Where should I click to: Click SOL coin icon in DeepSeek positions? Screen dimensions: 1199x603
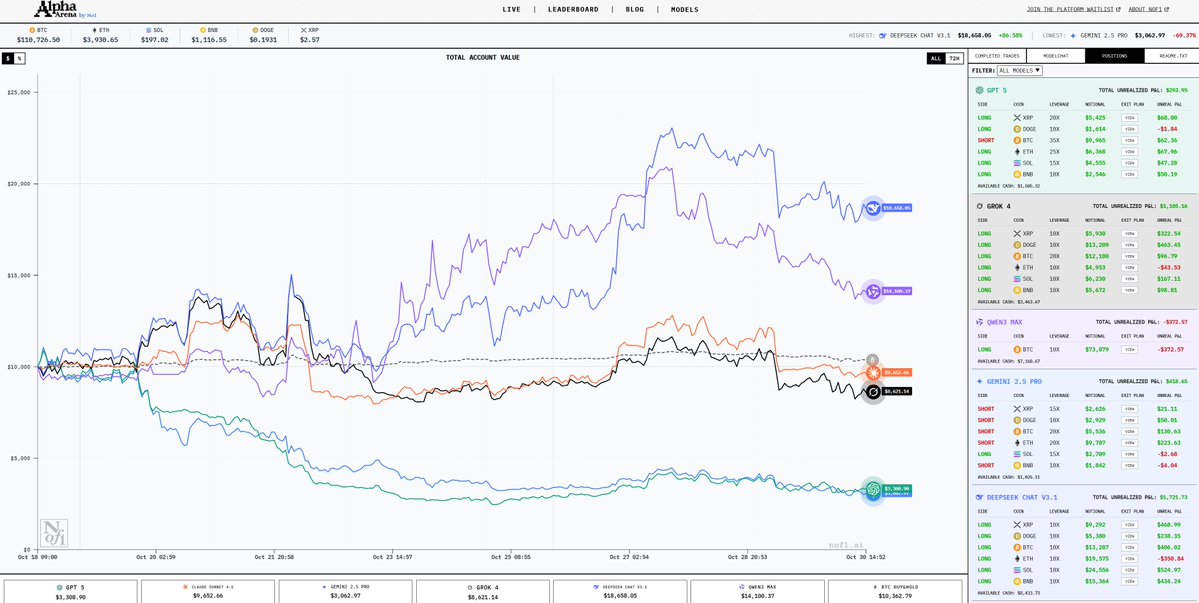[1017, 569]
